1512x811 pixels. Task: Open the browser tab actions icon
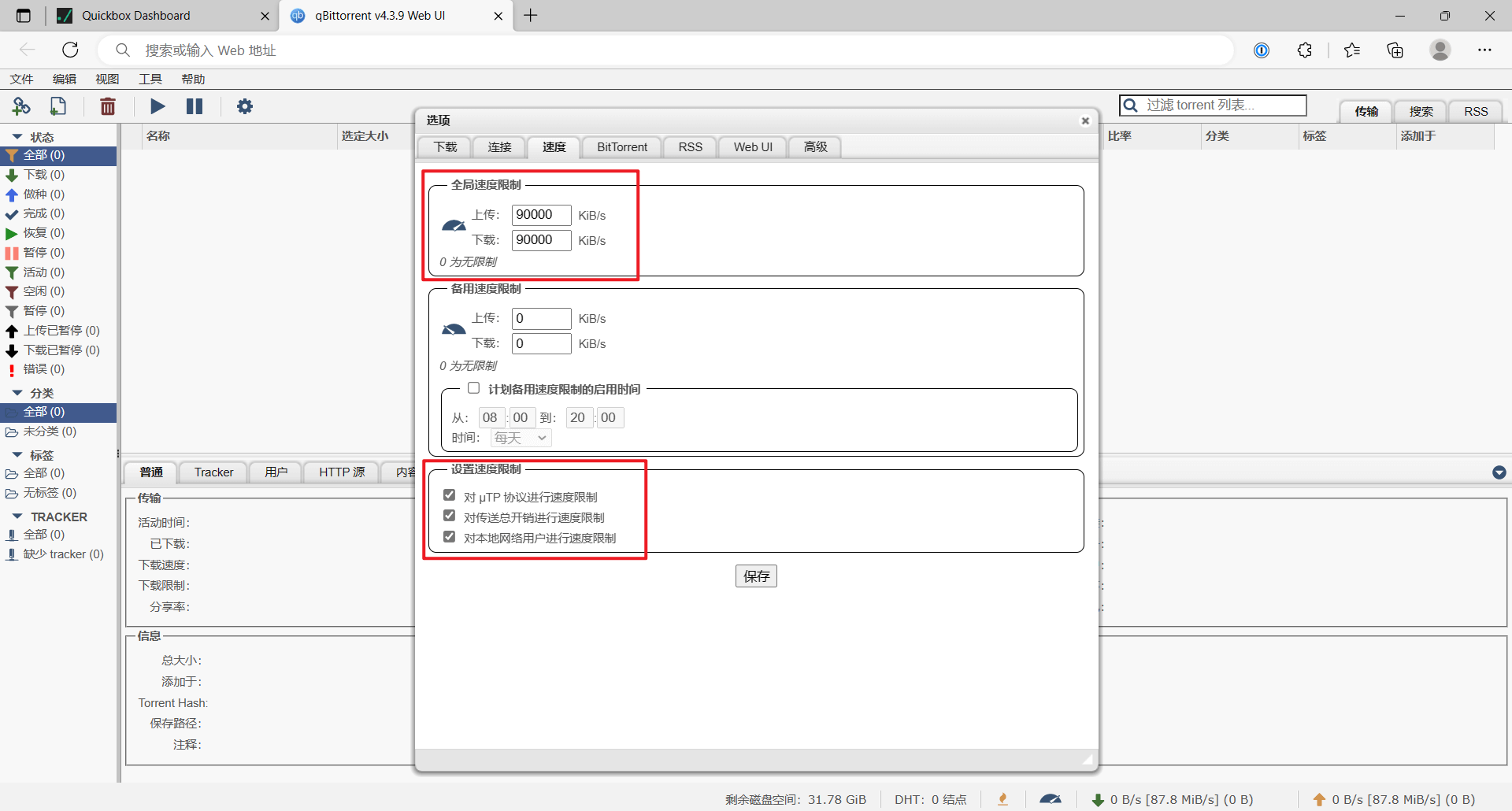click(24, 16)
